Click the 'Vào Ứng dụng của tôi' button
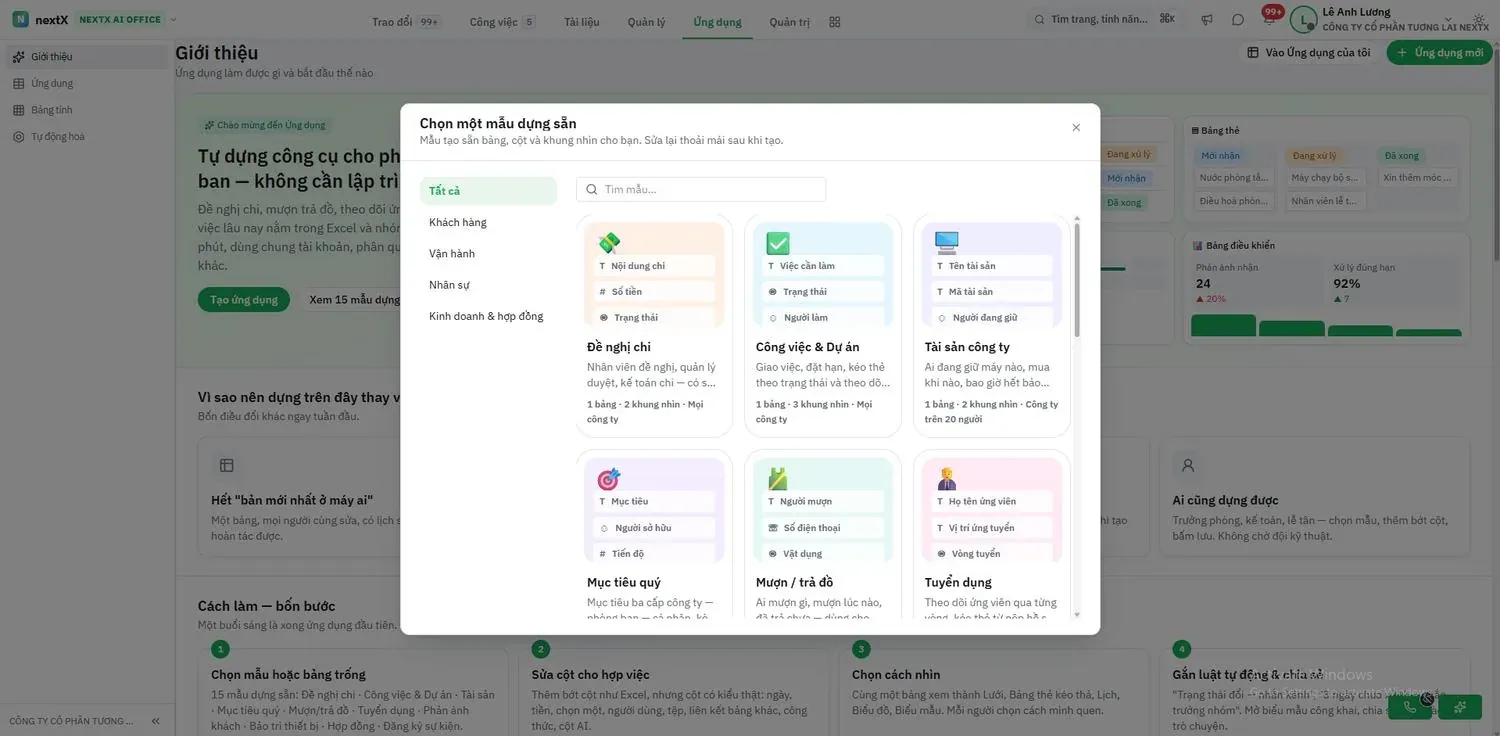 pyautogui.click(x=1309, y=52)
